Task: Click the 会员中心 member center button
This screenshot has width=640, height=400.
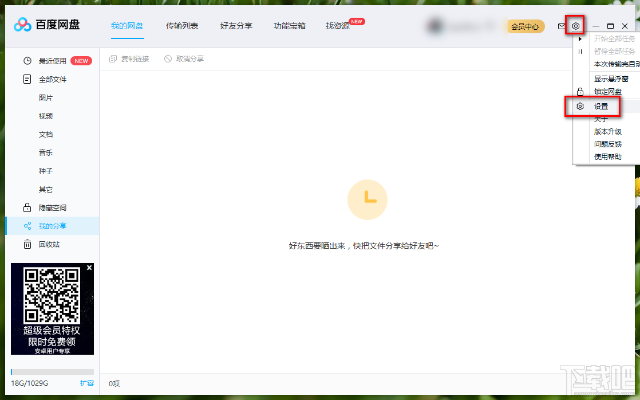Action: [525, 26]
